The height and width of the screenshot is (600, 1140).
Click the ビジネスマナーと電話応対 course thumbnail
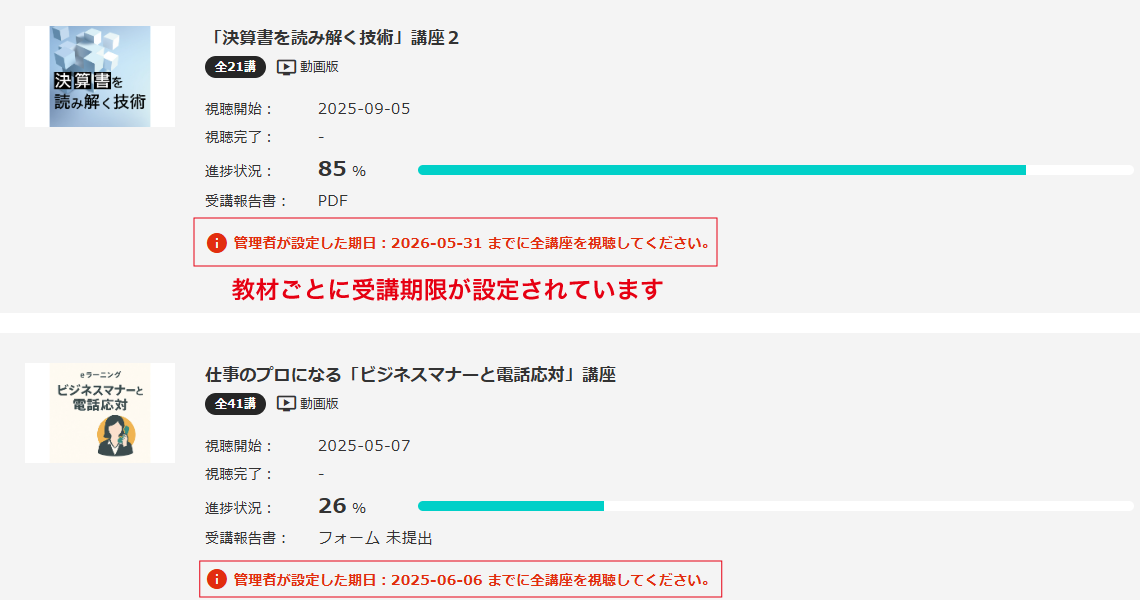tap(100, 413)
